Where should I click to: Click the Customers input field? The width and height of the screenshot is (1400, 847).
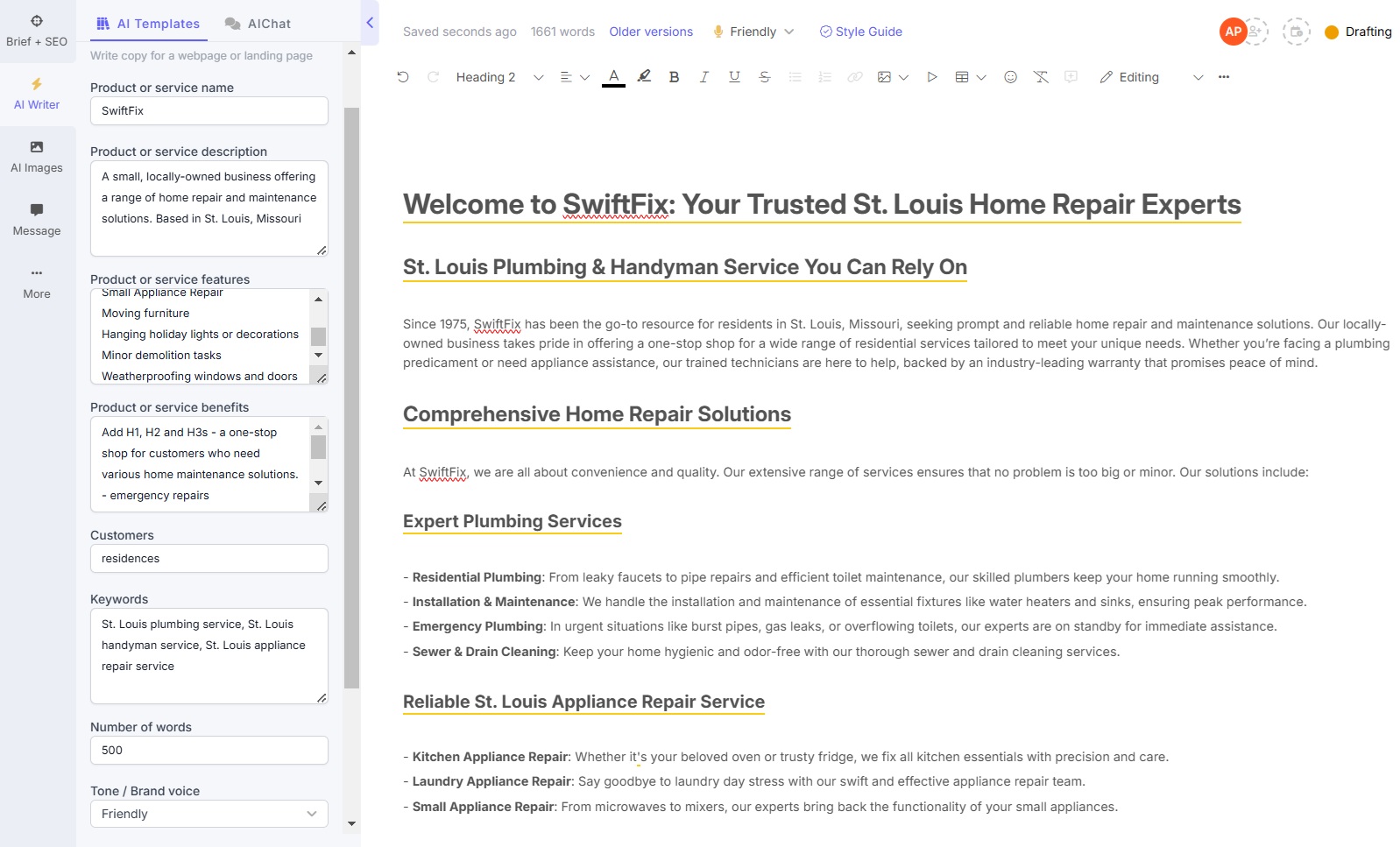pos(209,559)
